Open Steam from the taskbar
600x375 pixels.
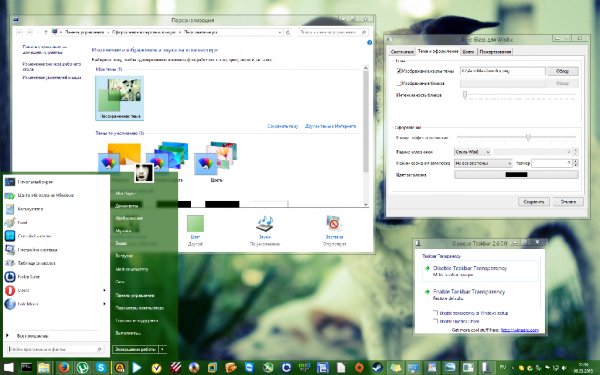click(377, 368)
